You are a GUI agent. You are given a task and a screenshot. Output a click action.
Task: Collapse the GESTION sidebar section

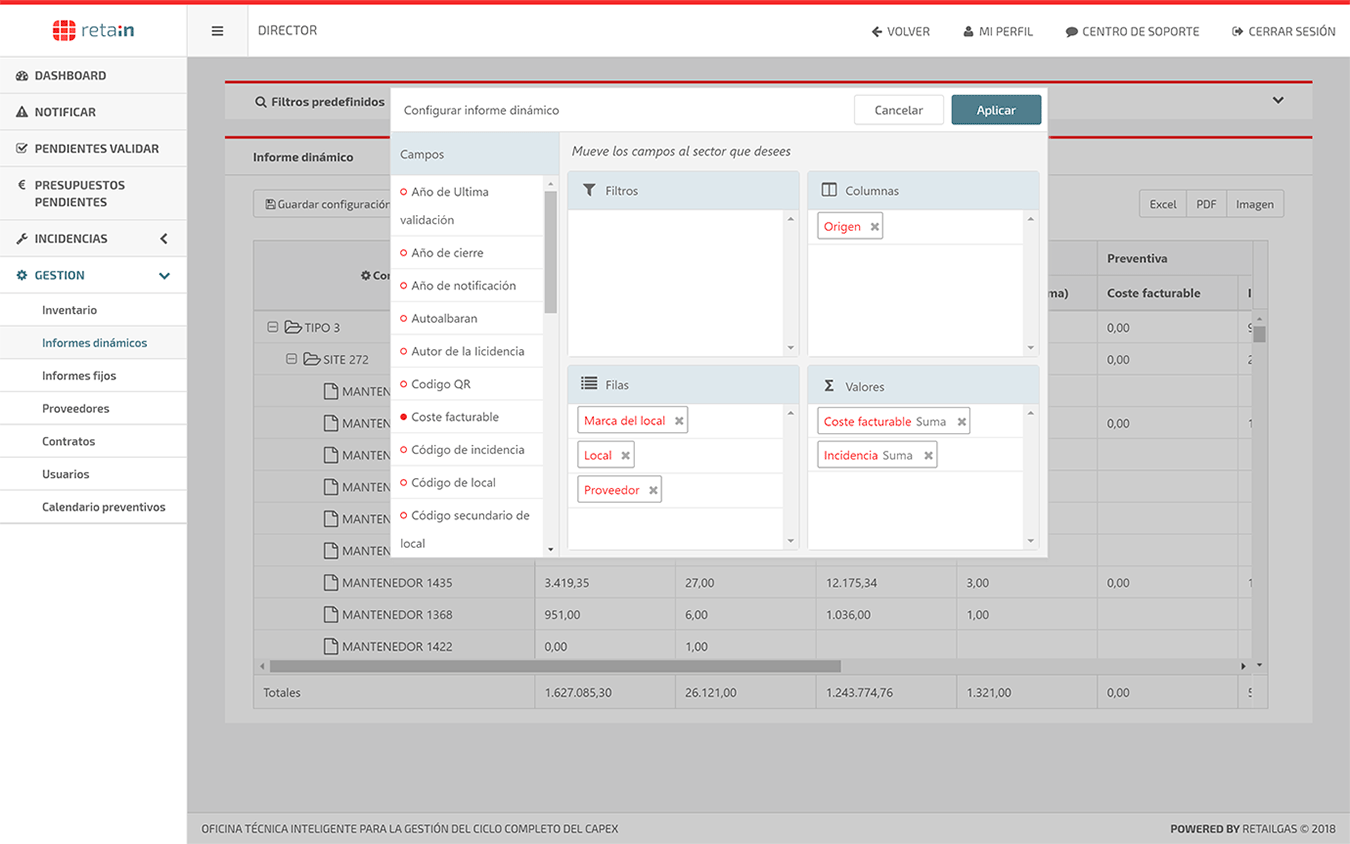pos(164,275)
